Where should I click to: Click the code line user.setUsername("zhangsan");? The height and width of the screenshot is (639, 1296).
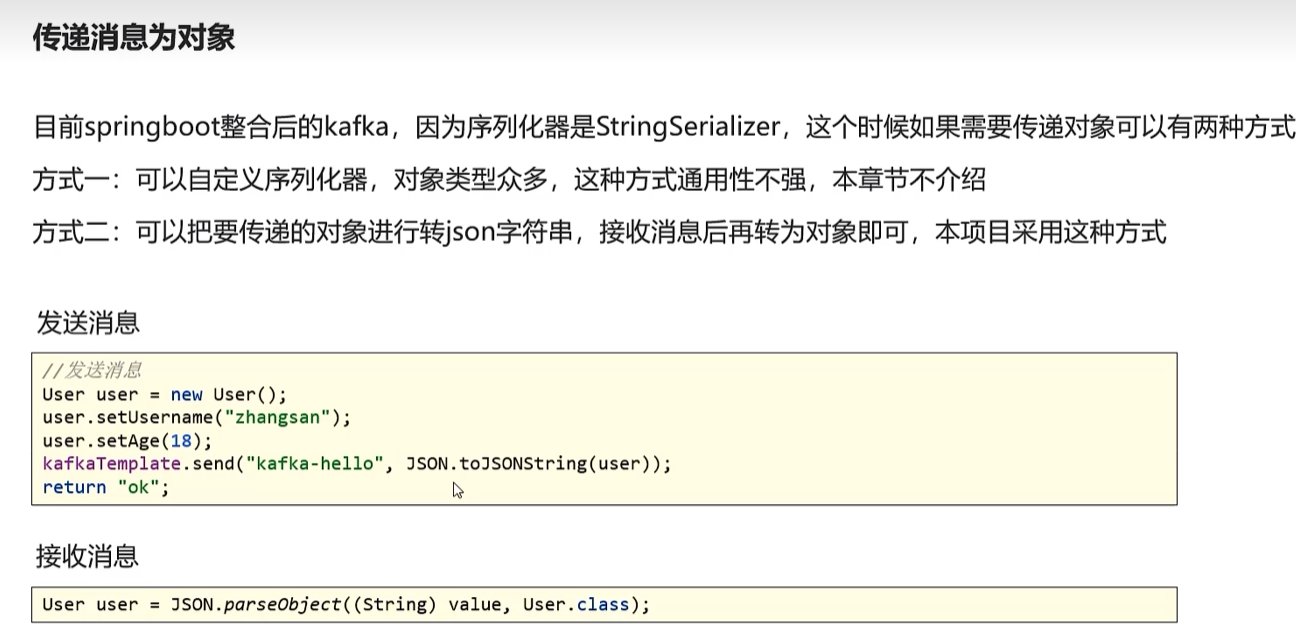197,417
